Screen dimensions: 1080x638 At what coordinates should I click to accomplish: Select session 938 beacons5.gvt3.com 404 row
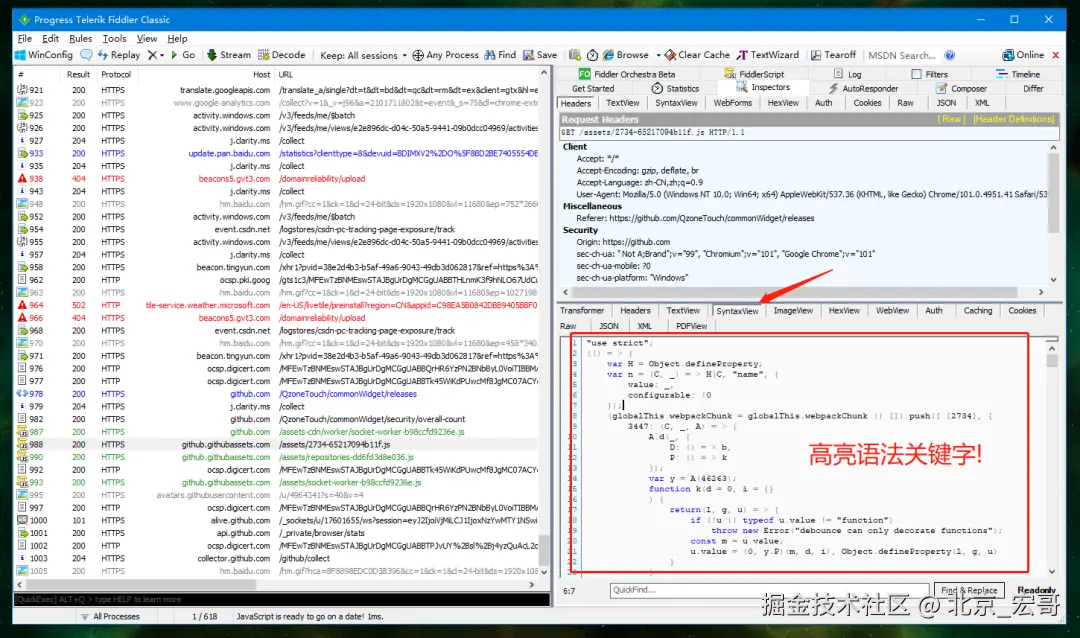[x=276, y=178]
